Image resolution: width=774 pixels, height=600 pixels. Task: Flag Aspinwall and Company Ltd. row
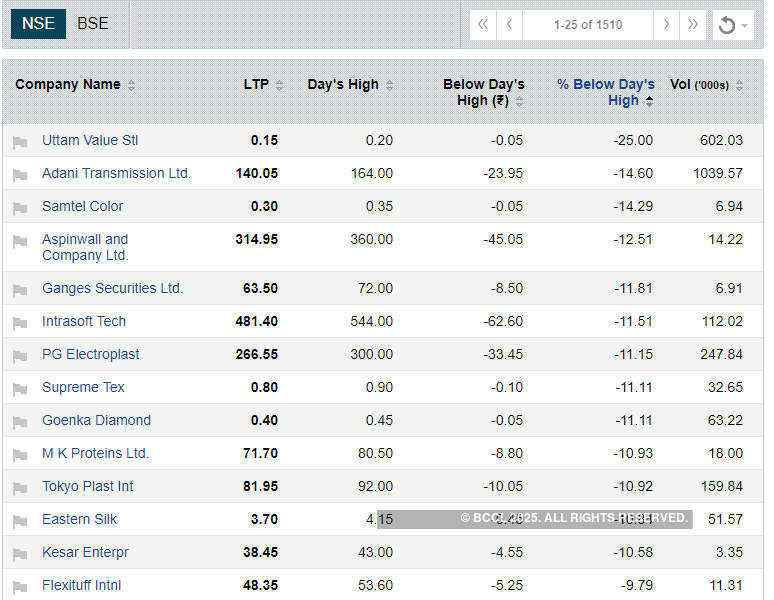[x=20, y=241]
